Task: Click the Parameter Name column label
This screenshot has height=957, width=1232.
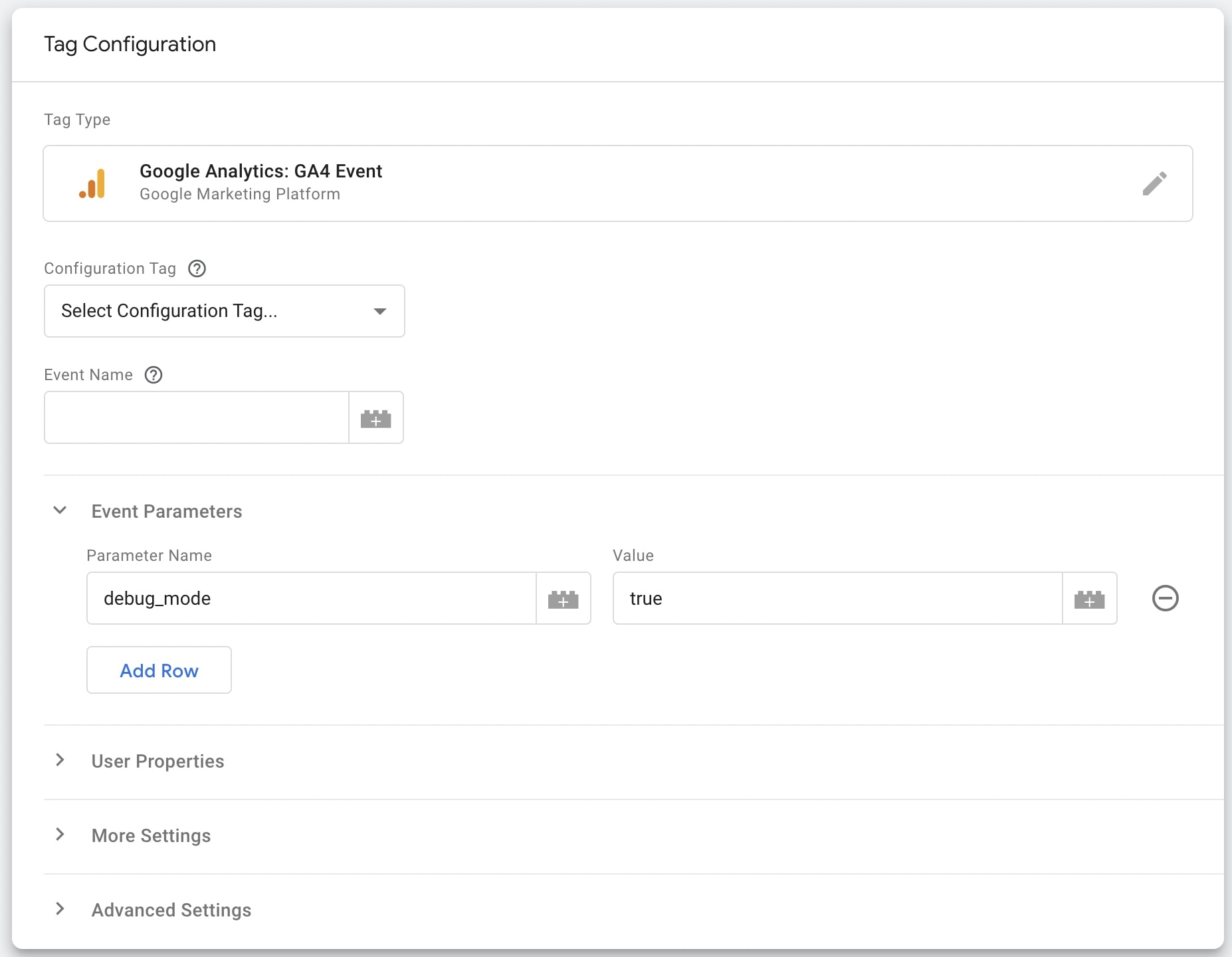Action: click(x=150, y=556)
